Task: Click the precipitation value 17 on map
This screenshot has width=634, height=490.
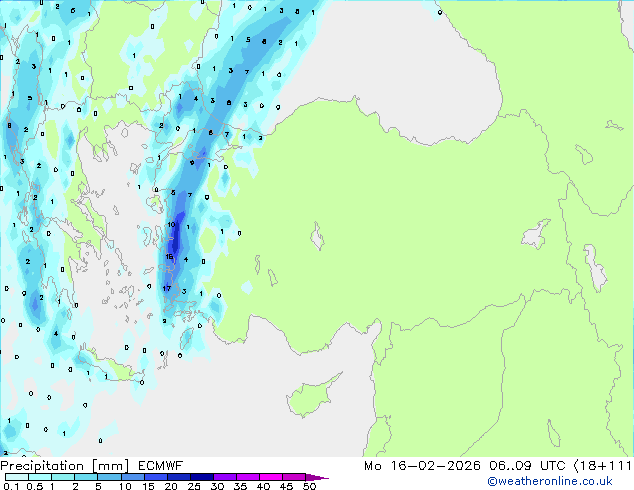Action: click(167, 288)
